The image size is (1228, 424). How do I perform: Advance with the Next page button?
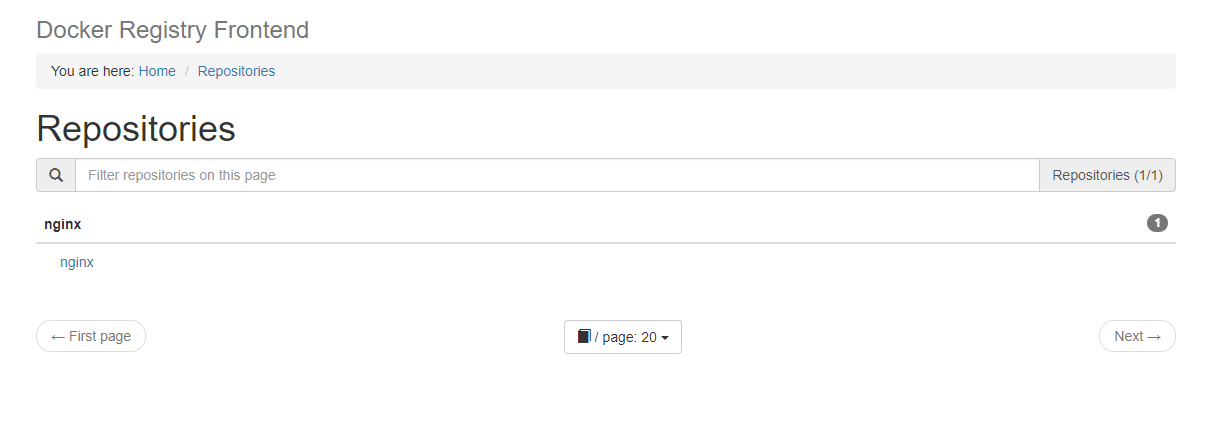pos(1137,336)
